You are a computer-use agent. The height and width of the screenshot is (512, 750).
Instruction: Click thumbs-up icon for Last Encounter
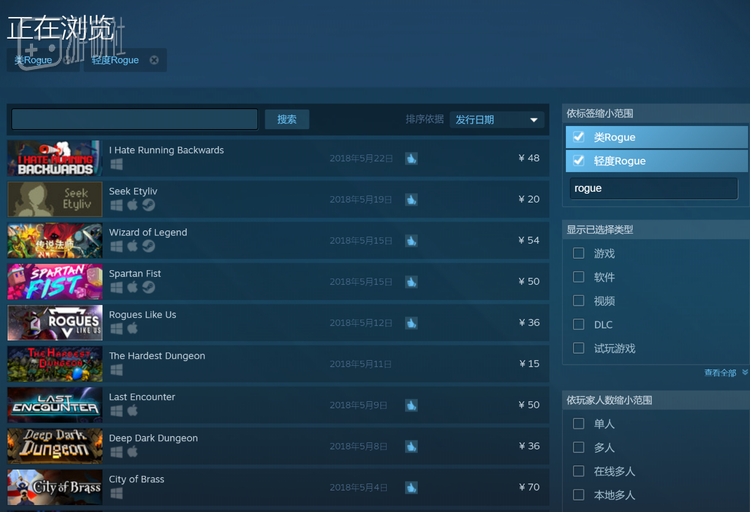tap(411, 405)
